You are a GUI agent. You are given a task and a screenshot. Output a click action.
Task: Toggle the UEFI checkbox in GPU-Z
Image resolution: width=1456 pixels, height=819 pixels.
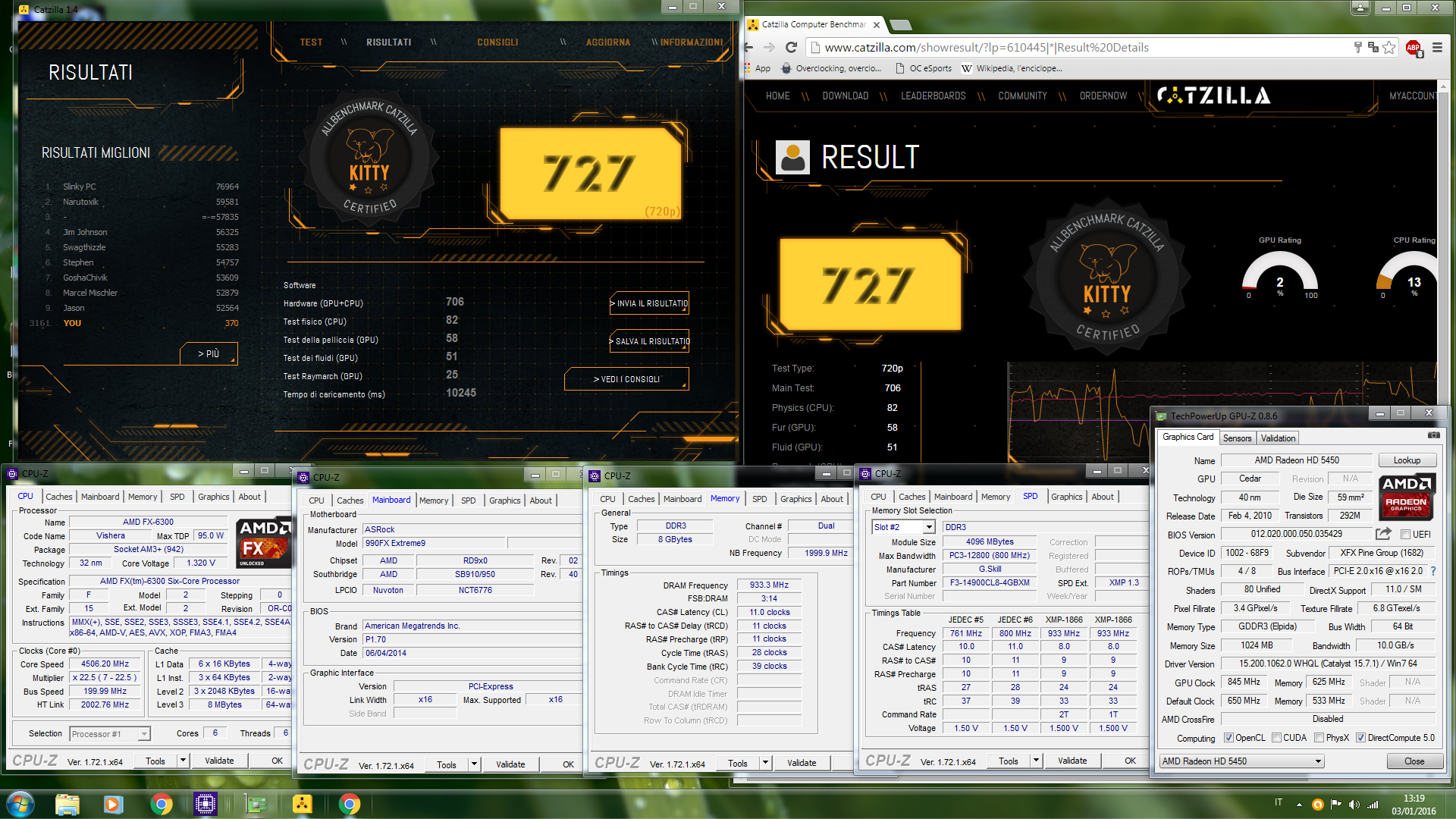click(1405, 534)
